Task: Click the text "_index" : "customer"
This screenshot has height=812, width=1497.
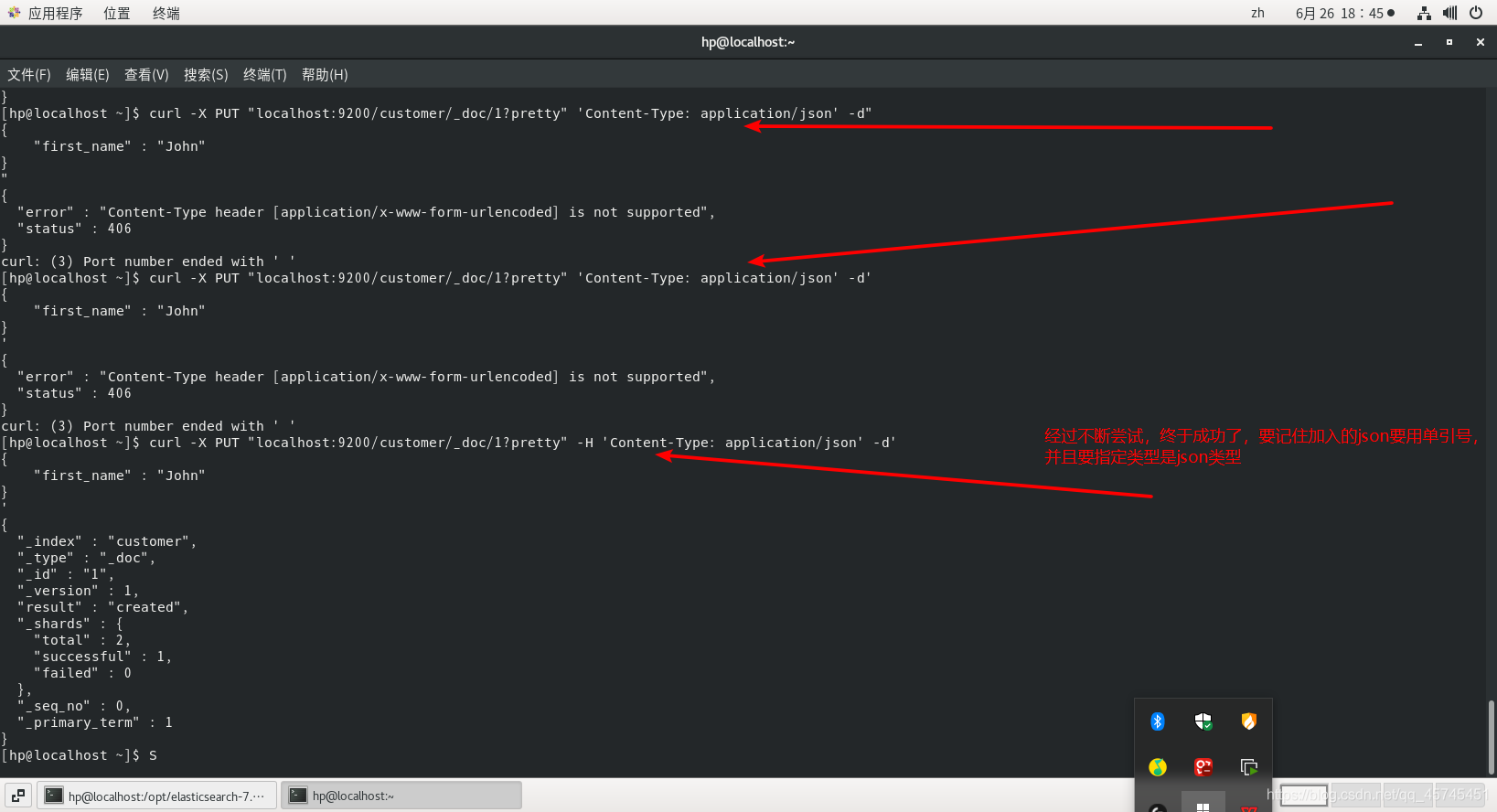Action: pyautogui.click(x=107, y=541)
